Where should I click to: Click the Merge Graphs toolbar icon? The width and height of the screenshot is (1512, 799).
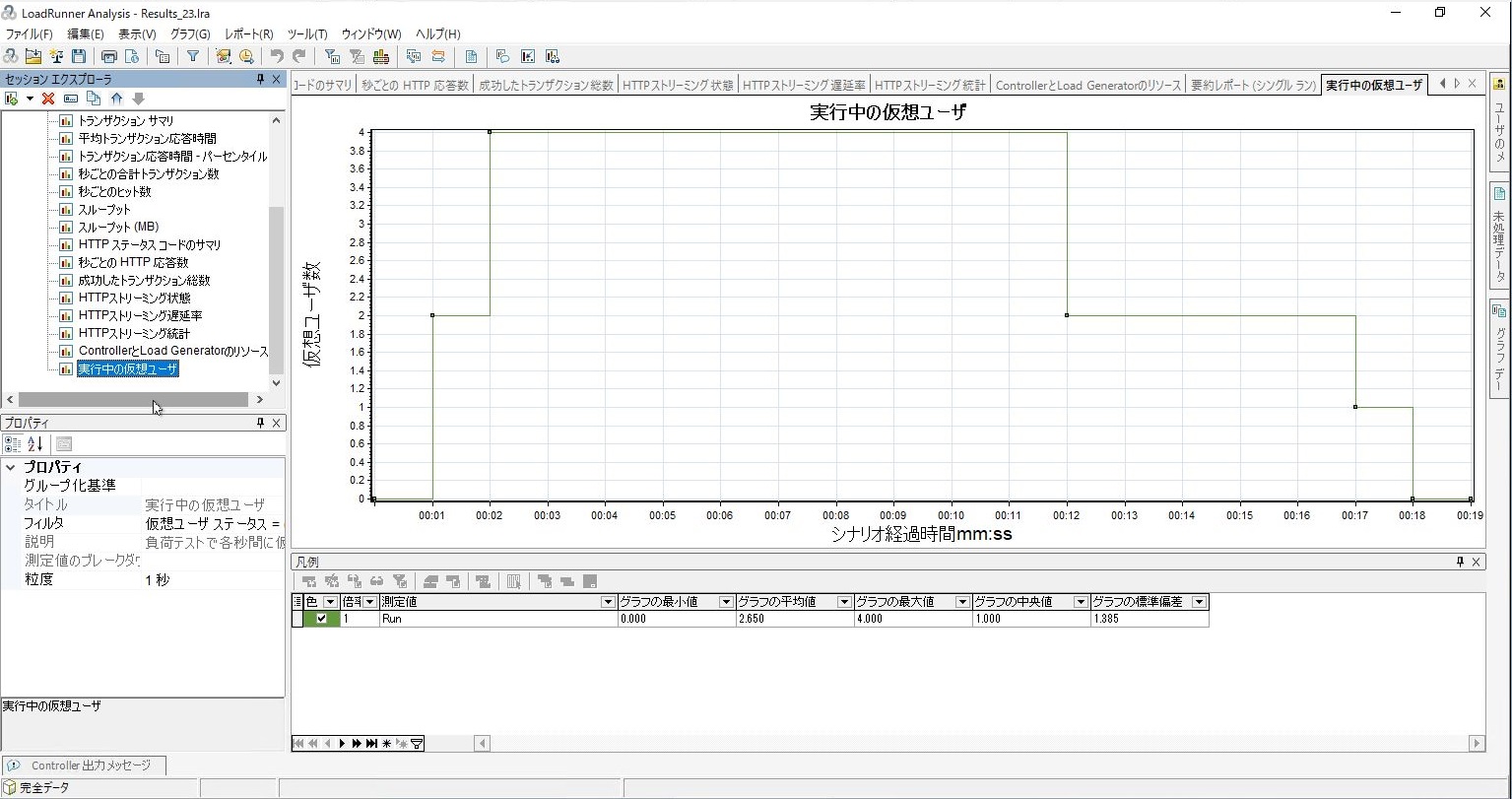tap(383, 56)
